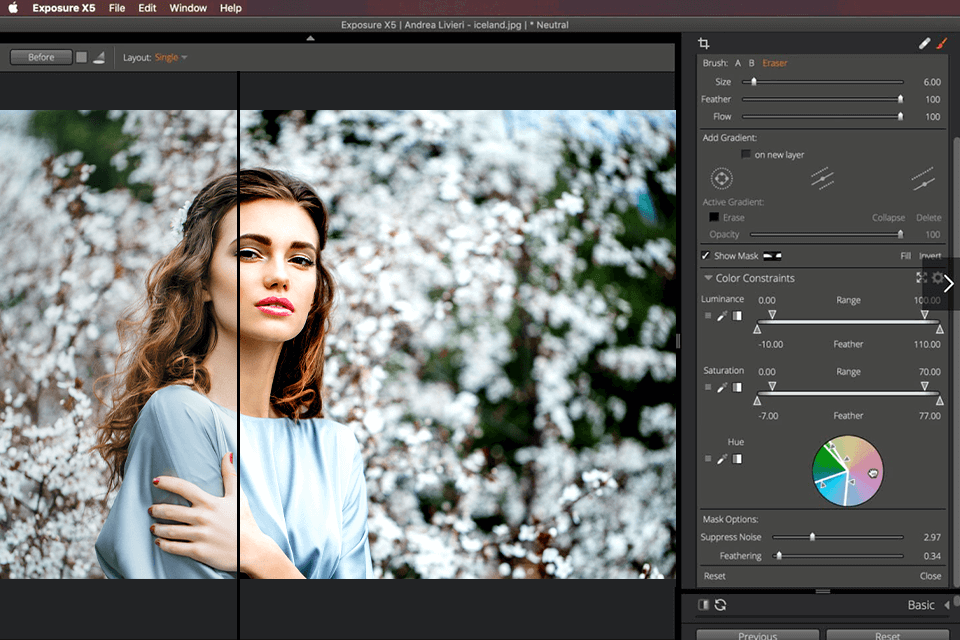Screen dimensions: 960x640
Task: Activate the Luminance eyedropper
Action: (x=723, y=315)
